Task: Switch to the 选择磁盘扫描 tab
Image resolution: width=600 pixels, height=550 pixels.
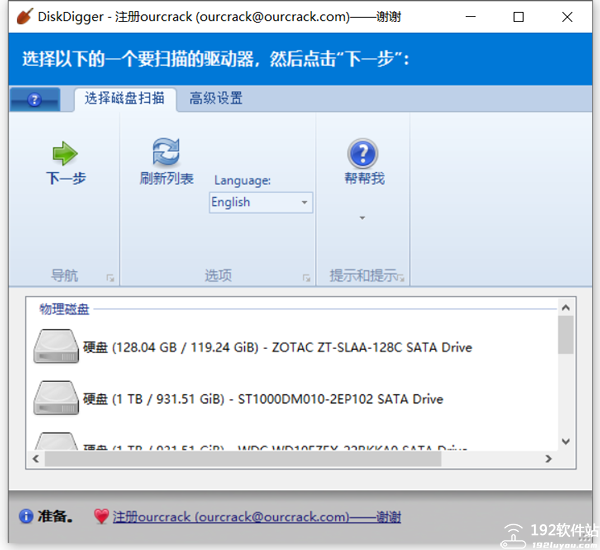Action: pyautogui.click(x=125, y=98)
